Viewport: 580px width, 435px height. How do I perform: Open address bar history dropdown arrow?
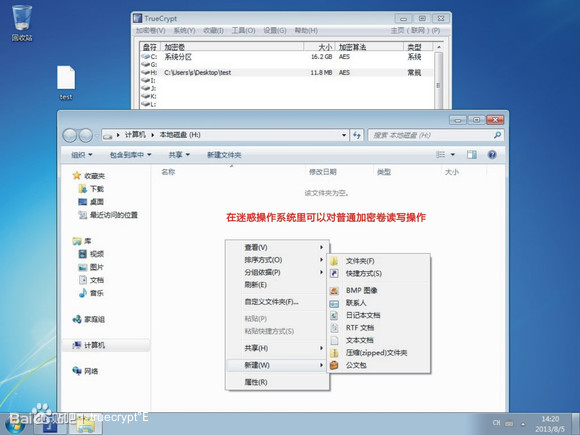click(x=344, y=135)
